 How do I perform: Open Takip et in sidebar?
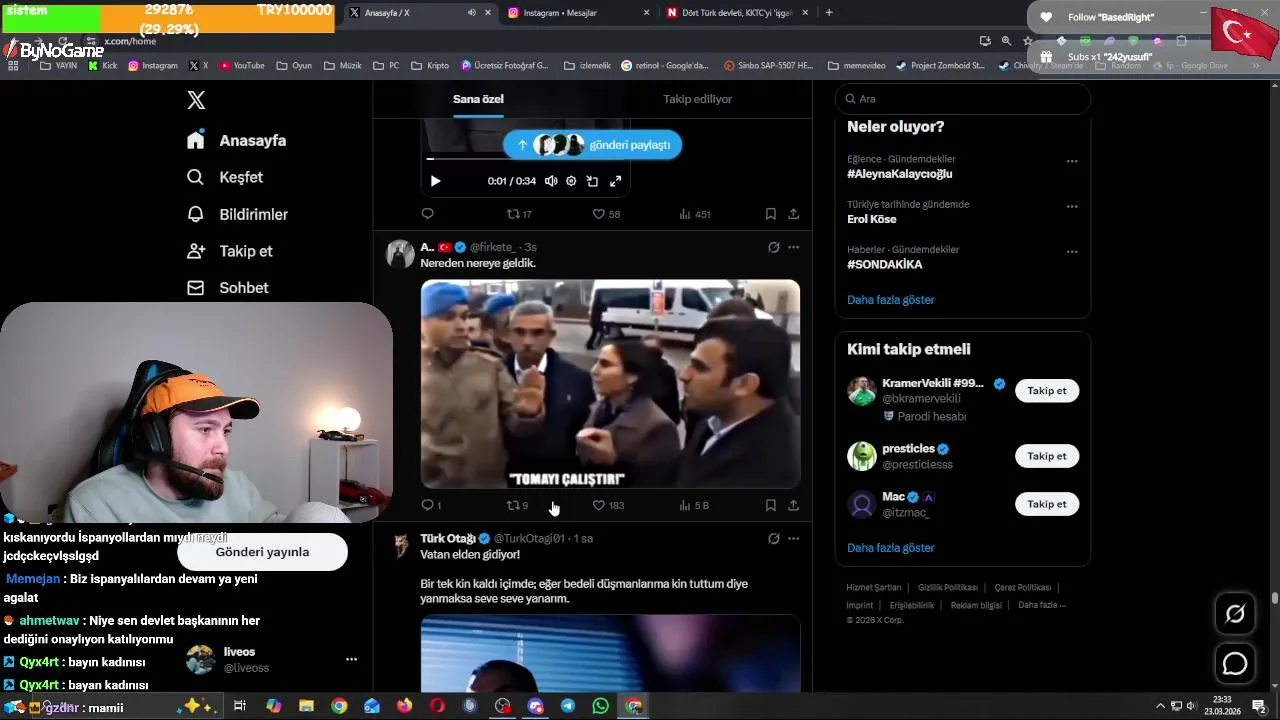coord(230,251)
